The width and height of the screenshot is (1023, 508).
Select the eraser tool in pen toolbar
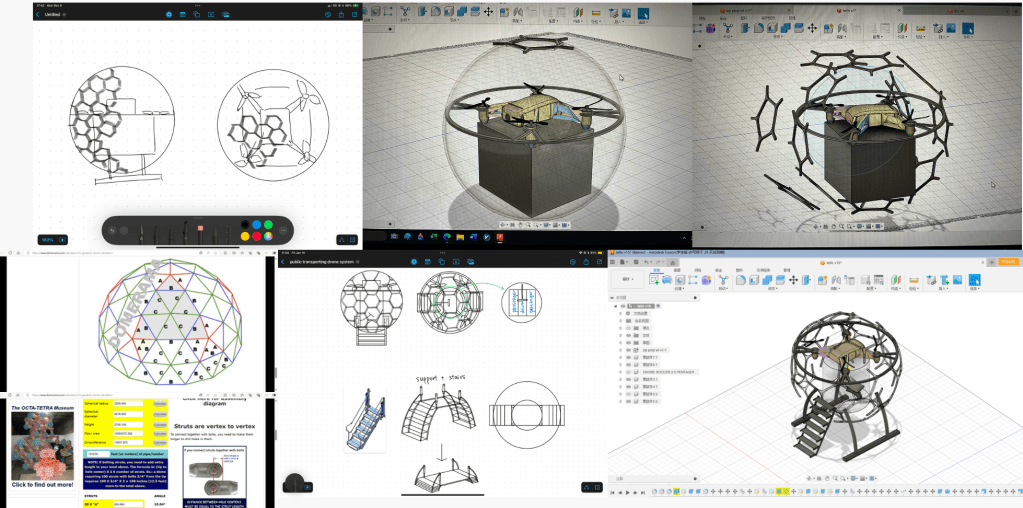click(x=200, y=230)
